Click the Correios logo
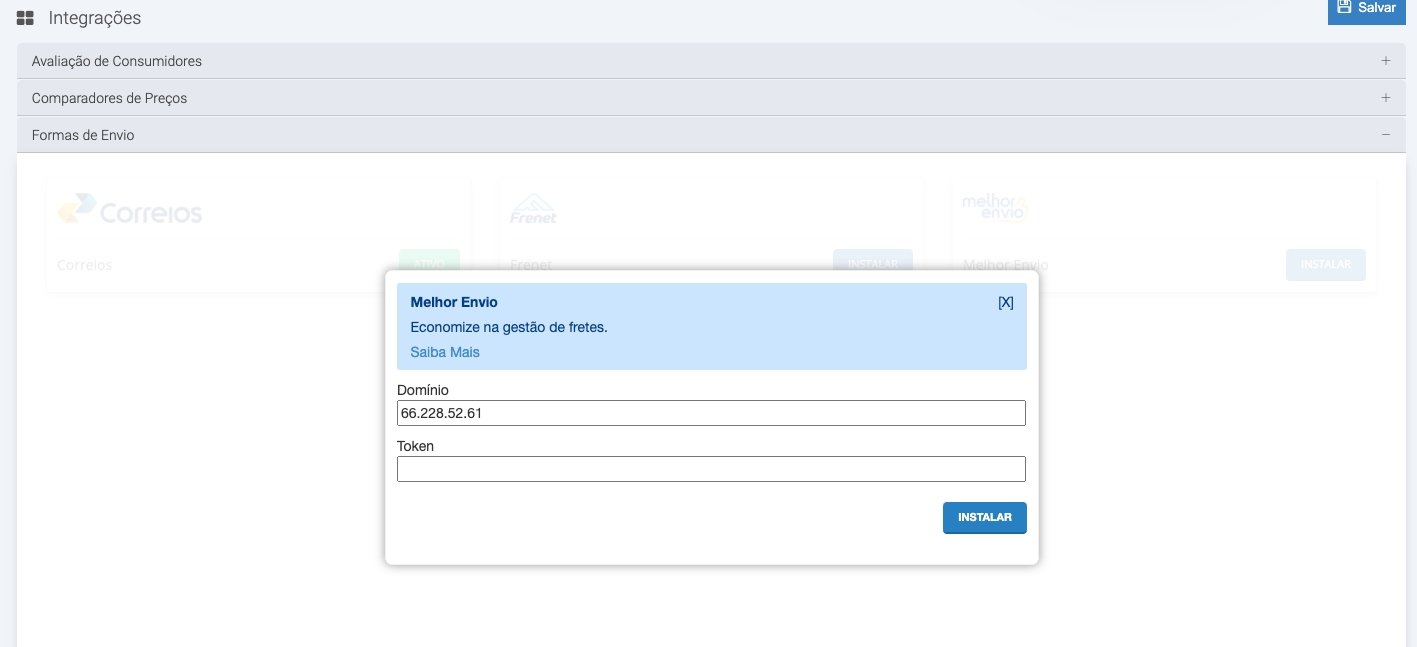This screenshot has width=1417, height=647. (x=130, y=210)
